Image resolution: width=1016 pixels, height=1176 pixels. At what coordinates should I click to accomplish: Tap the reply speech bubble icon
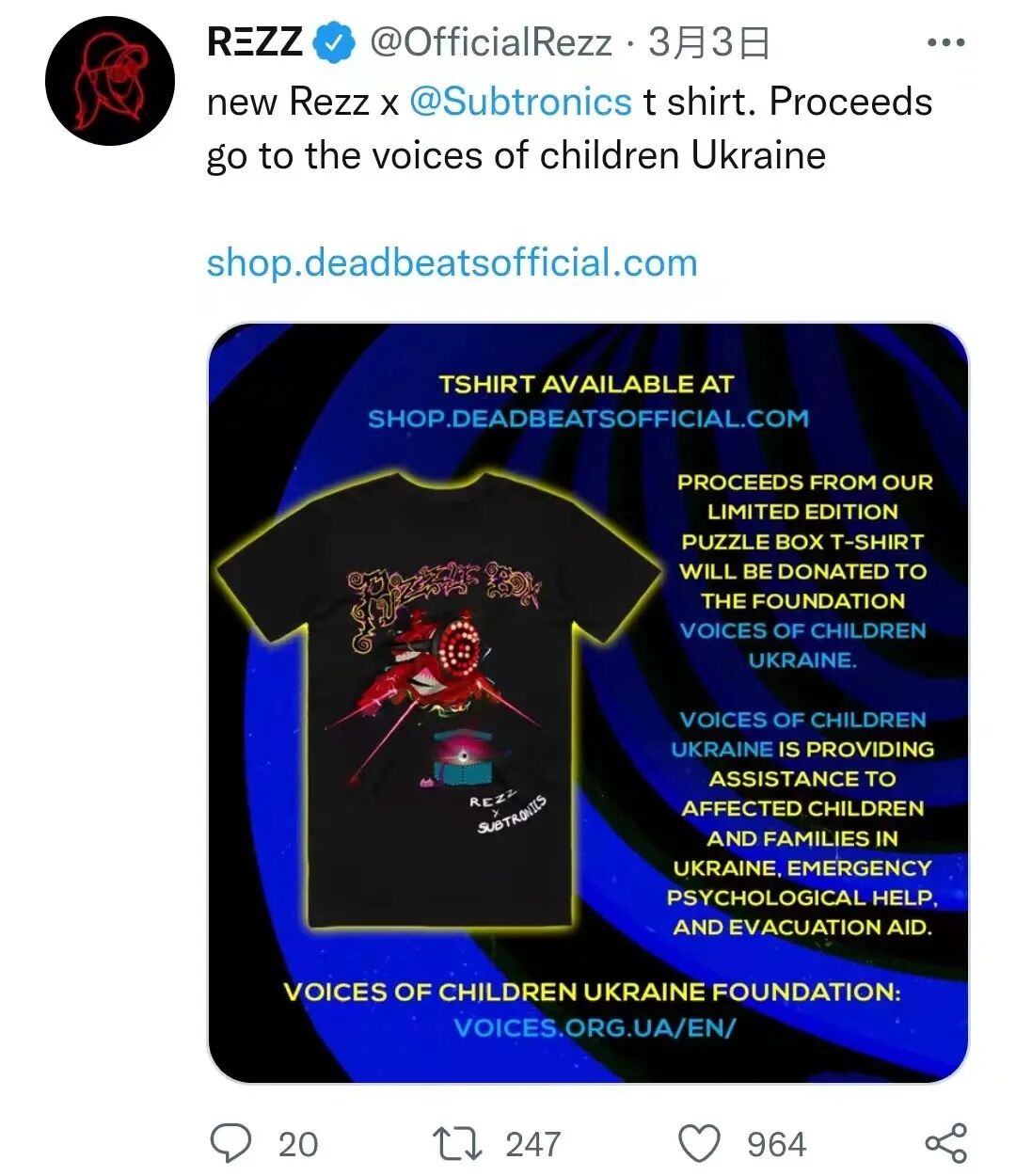(x=230, y=1143)
